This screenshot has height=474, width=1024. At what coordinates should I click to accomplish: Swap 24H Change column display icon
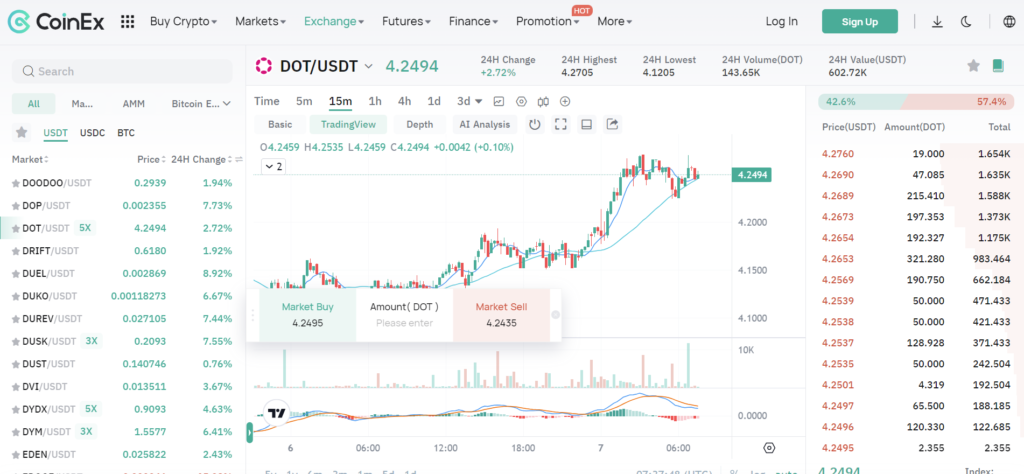point(239,159)
